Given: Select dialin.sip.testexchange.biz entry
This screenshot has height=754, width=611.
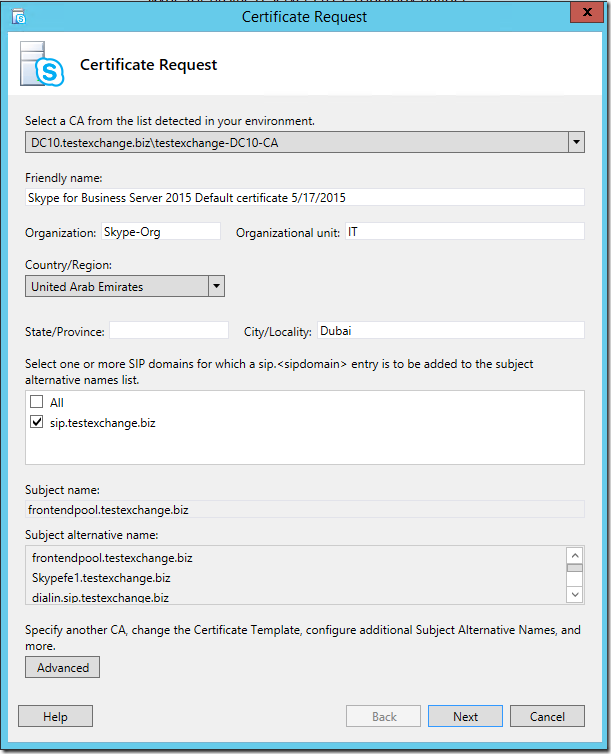Looking at the screenshot, I should click(100, 598).
